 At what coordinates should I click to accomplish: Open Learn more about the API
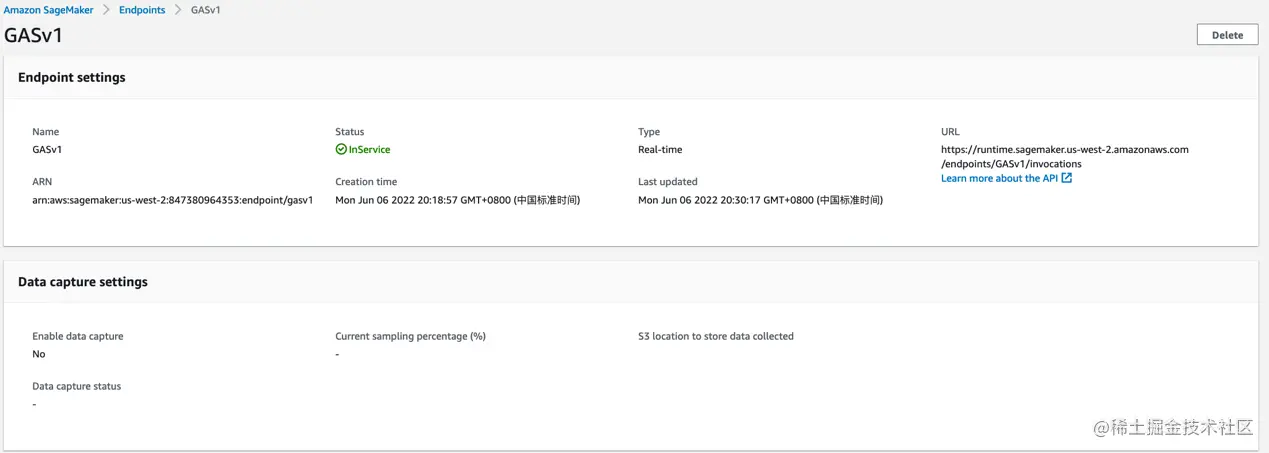[x=999, y=178]
